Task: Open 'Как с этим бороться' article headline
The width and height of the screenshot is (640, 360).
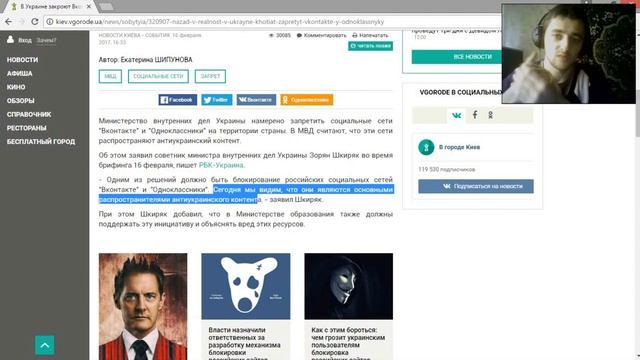Action: click(x=348, y=344)
